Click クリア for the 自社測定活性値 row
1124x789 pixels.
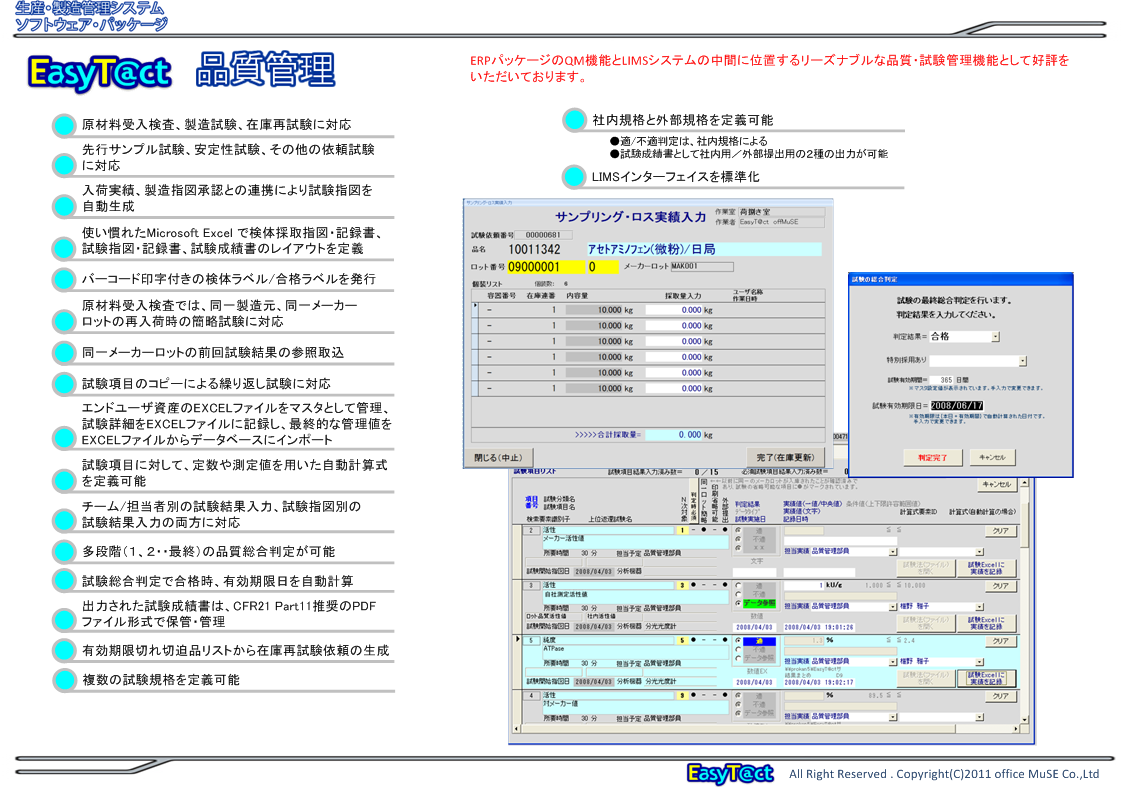[x=1001, y=586]
